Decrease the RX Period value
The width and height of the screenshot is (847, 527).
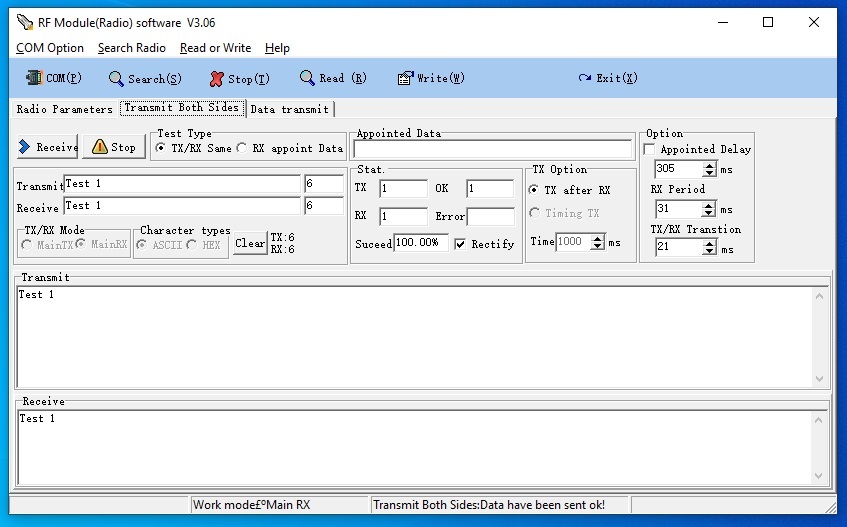coord(709,213)
